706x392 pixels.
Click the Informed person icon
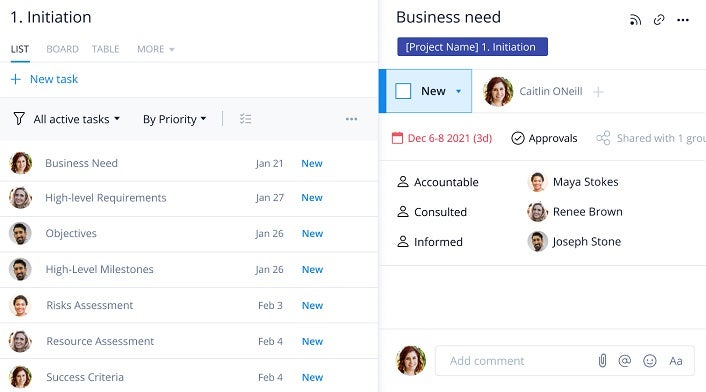click(403, 242)
